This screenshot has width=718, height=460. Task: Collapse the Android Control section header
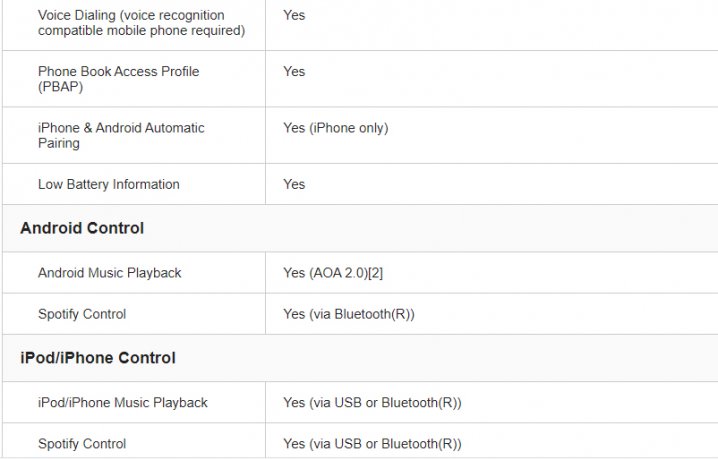click(82, 228)
